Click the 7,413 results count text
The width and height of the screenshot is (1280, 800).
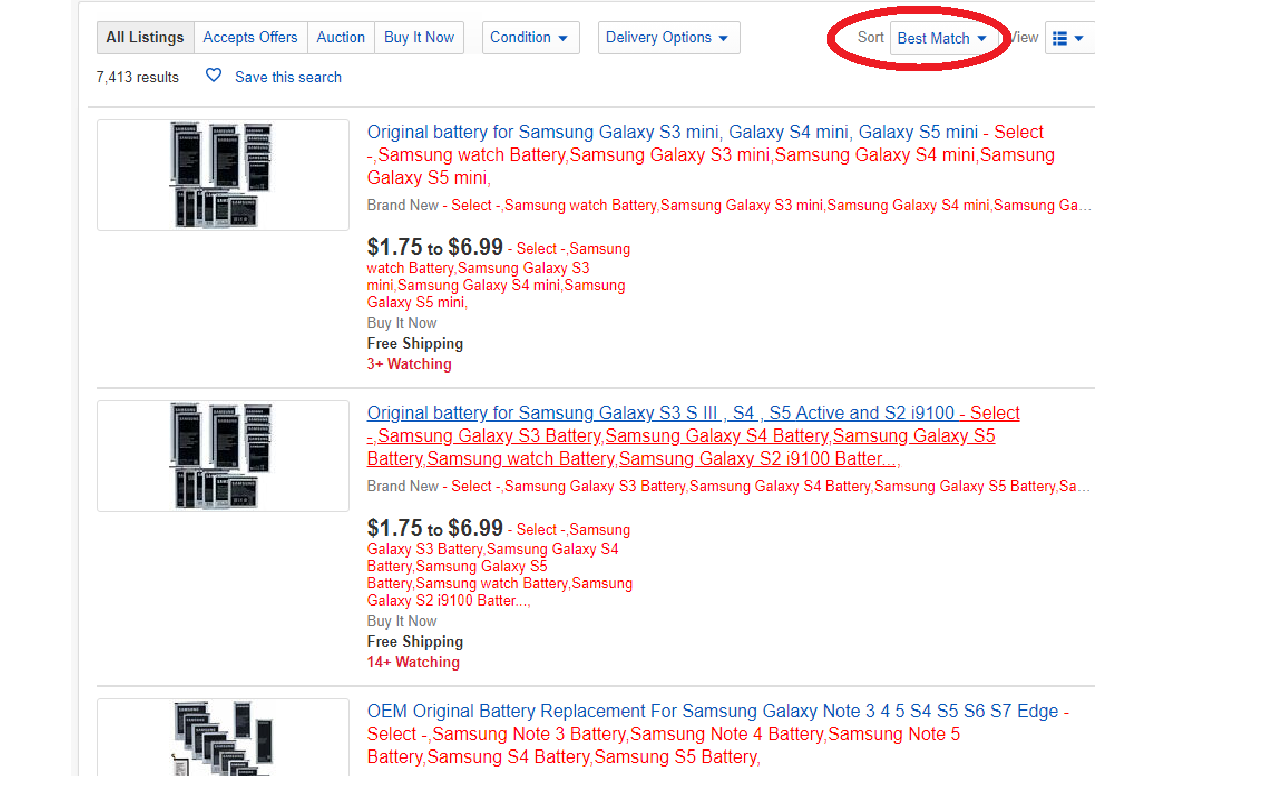click(x=138, y=77)
